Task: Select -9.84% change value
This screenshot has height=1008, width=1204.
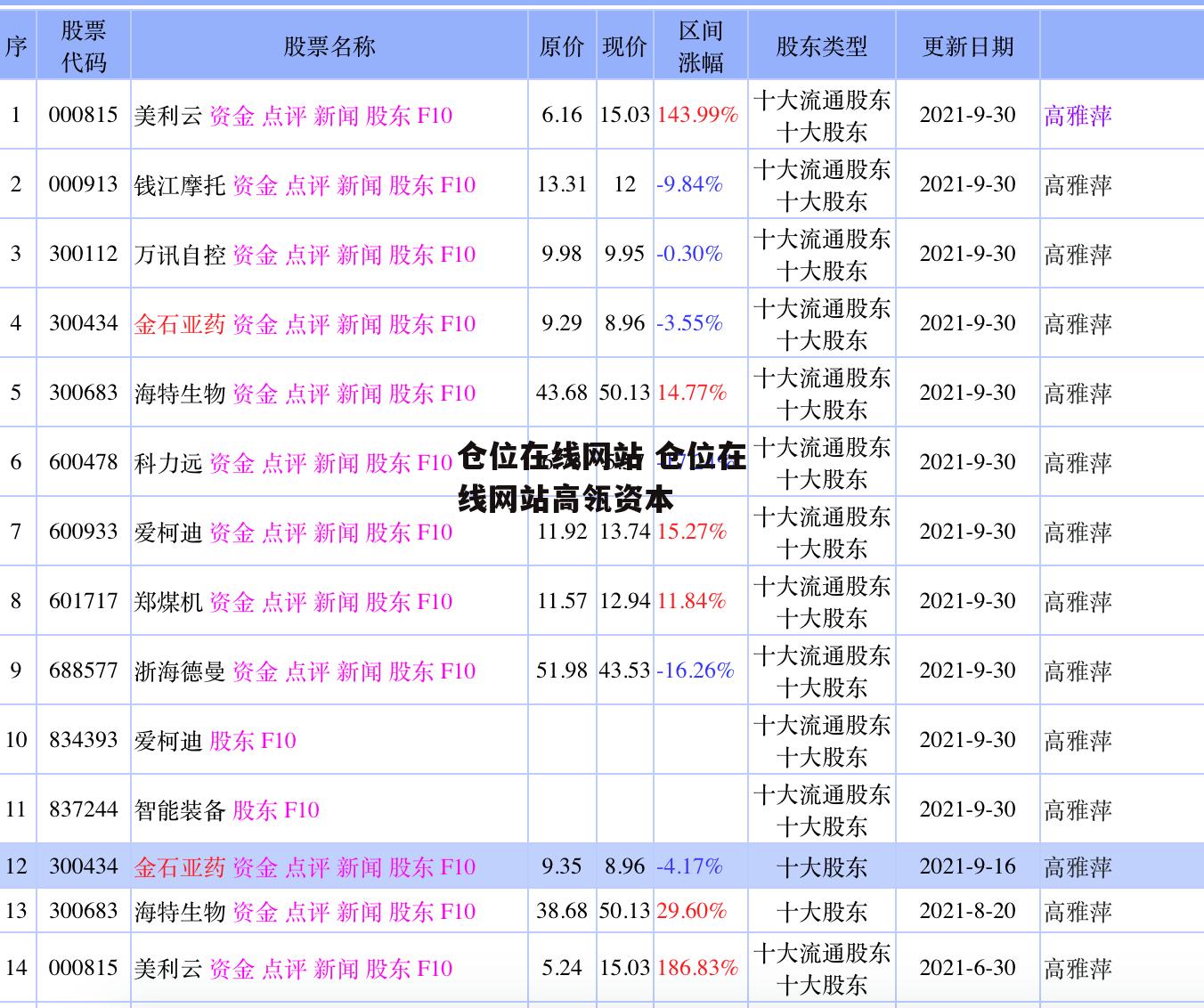Action: click(689, 184)
